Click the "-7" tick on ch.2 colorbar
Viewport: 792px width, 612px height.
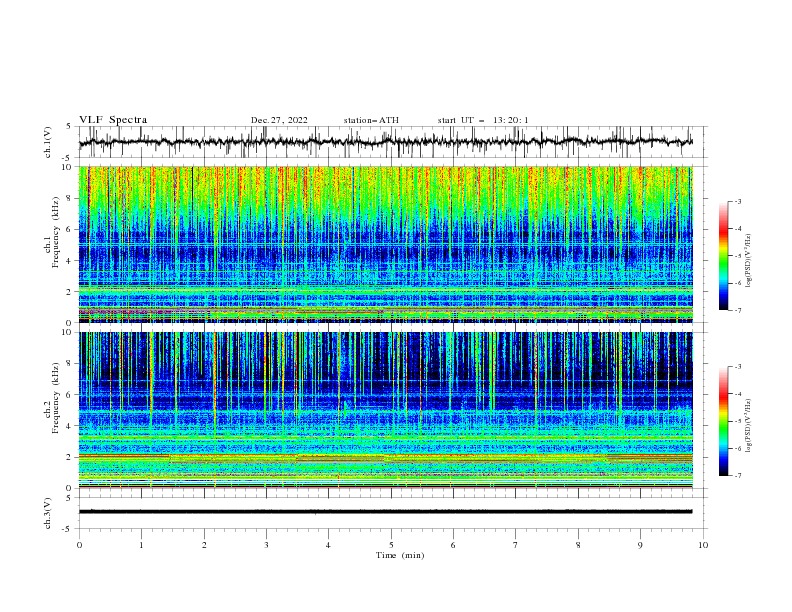pyautogui.click(x=738, y=476)
